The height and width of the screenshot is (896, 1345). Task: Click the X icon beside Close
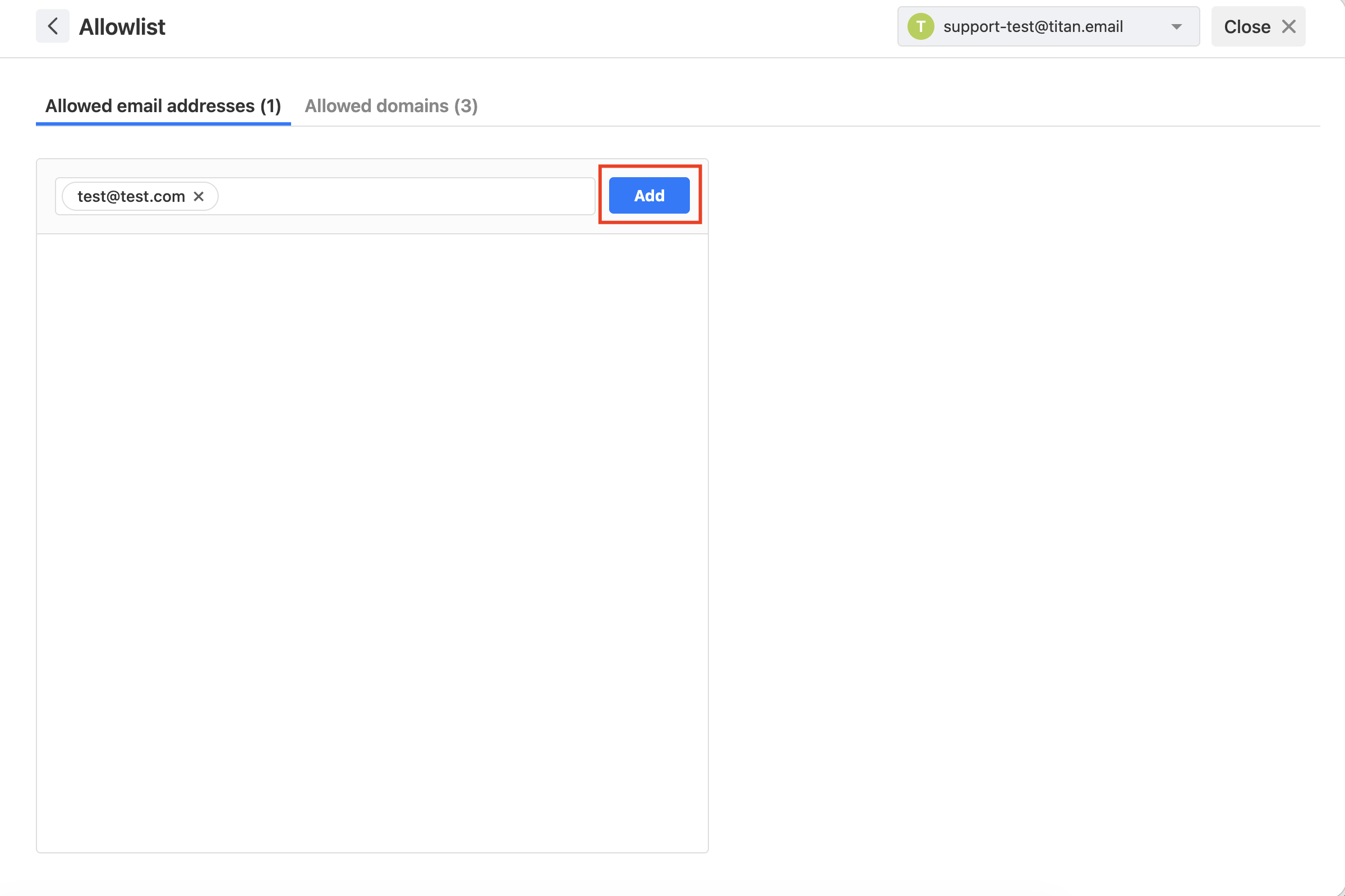coord(1289,26)
